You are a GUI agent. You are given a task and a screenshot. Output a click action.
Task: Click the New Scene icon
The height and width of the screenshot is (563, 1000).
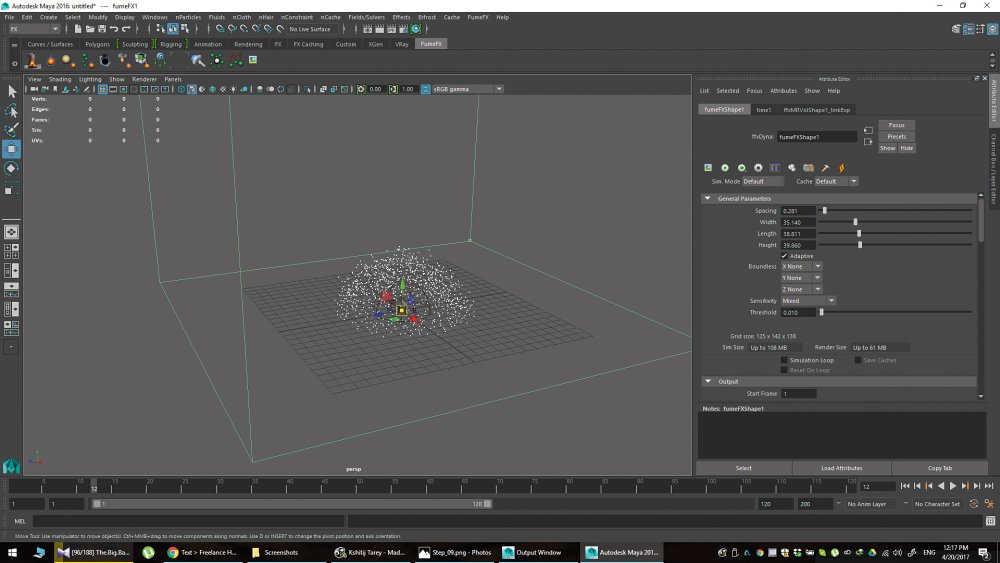[78, 29]
